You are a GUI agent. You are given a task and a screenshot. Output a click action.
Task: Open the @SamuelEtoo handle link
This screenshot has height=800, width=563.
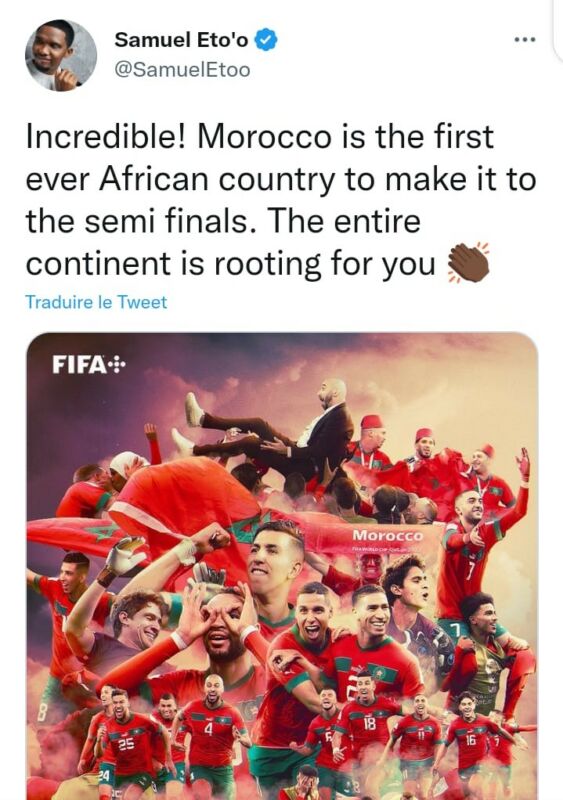click(x=183, y=70)
